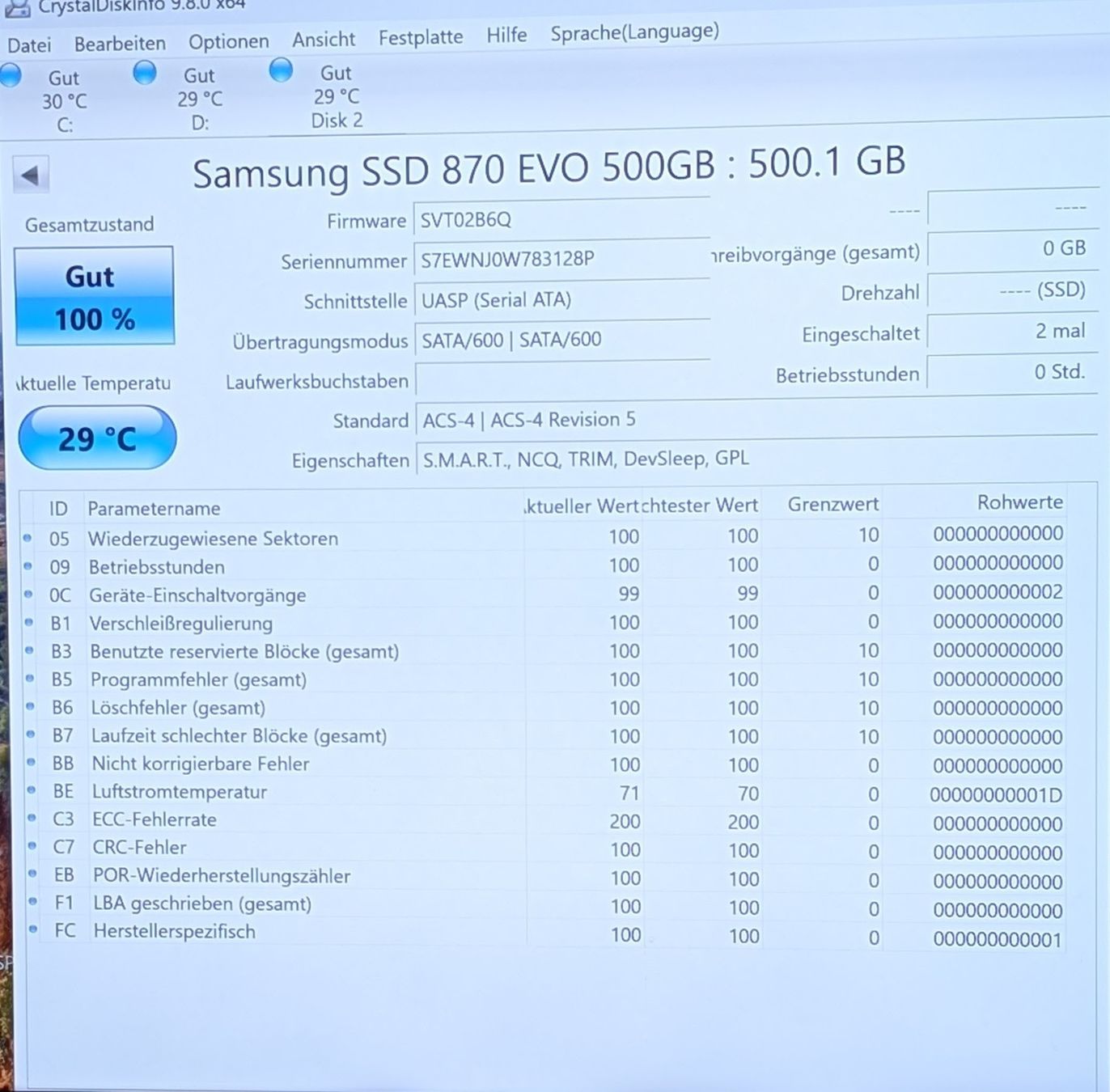Click raw value 000000000002

[998, 592]
